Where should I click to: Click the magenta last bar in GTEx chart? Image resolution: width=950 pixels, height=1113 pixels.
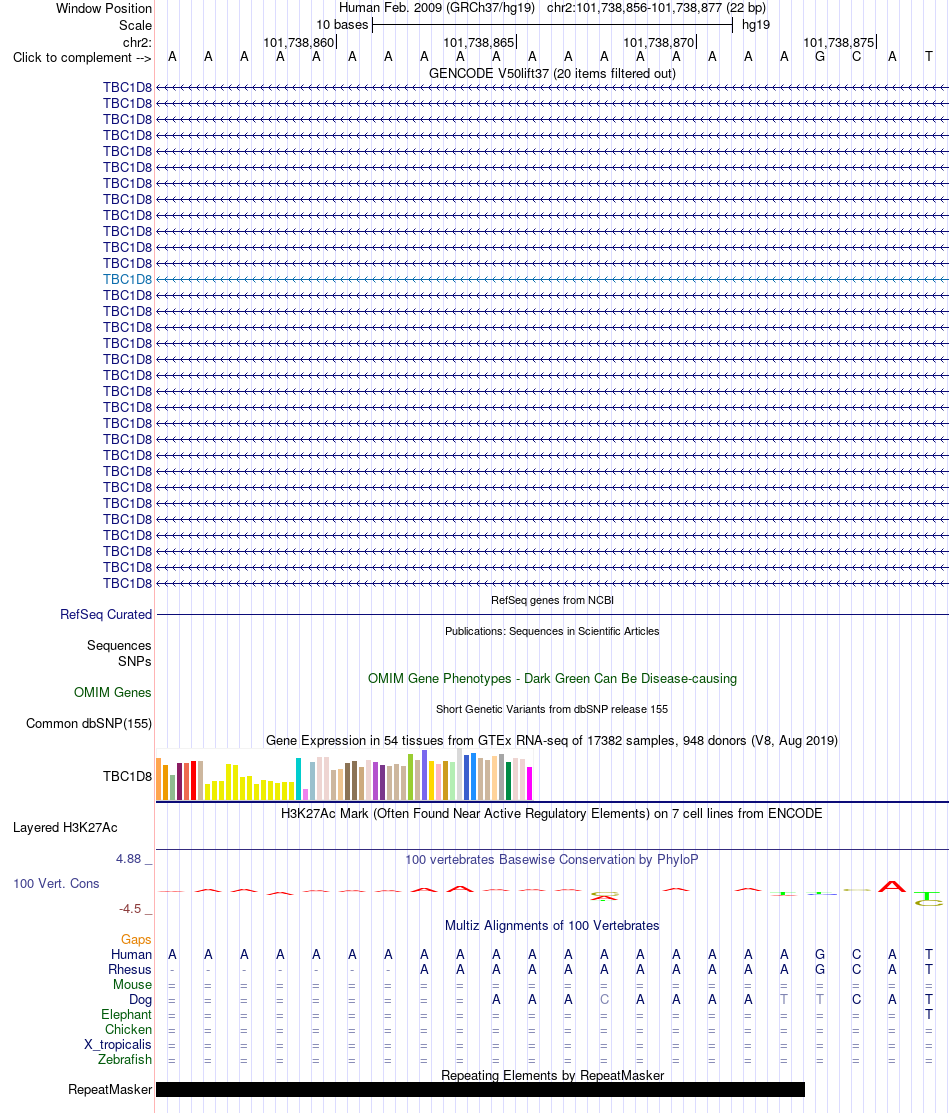click(530, 784)
